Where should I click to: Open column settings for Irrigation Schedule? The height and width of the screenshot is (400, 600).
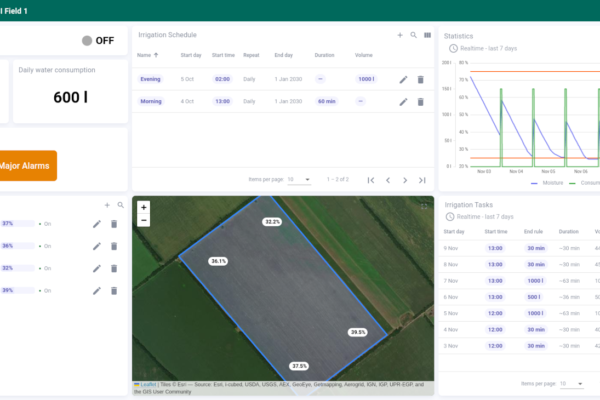(x=428, y=35)
